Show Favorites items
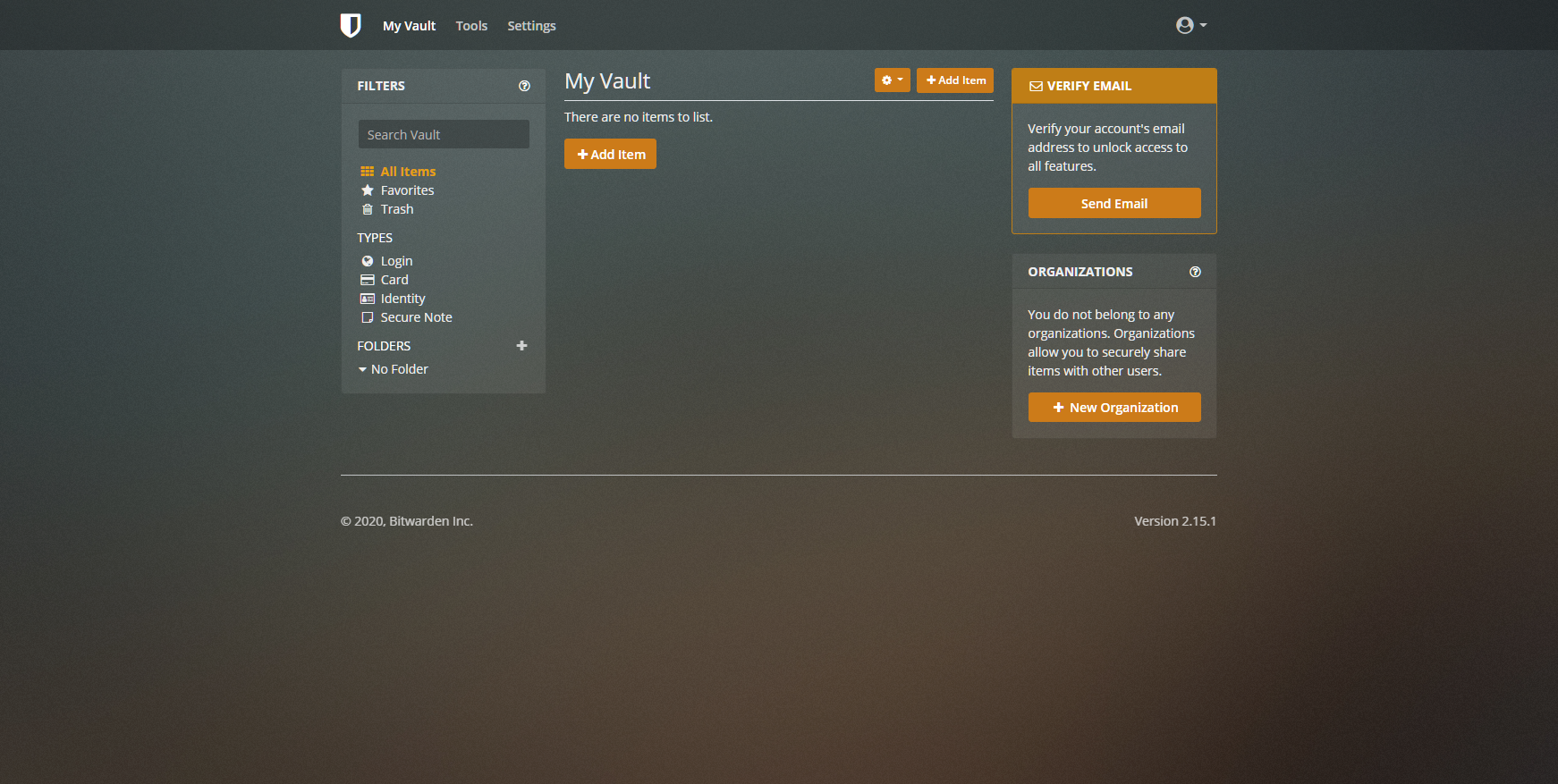Image resolution: width=1558 pixels, height=784 pixels. pyautogui.click(x=407, y=190)
